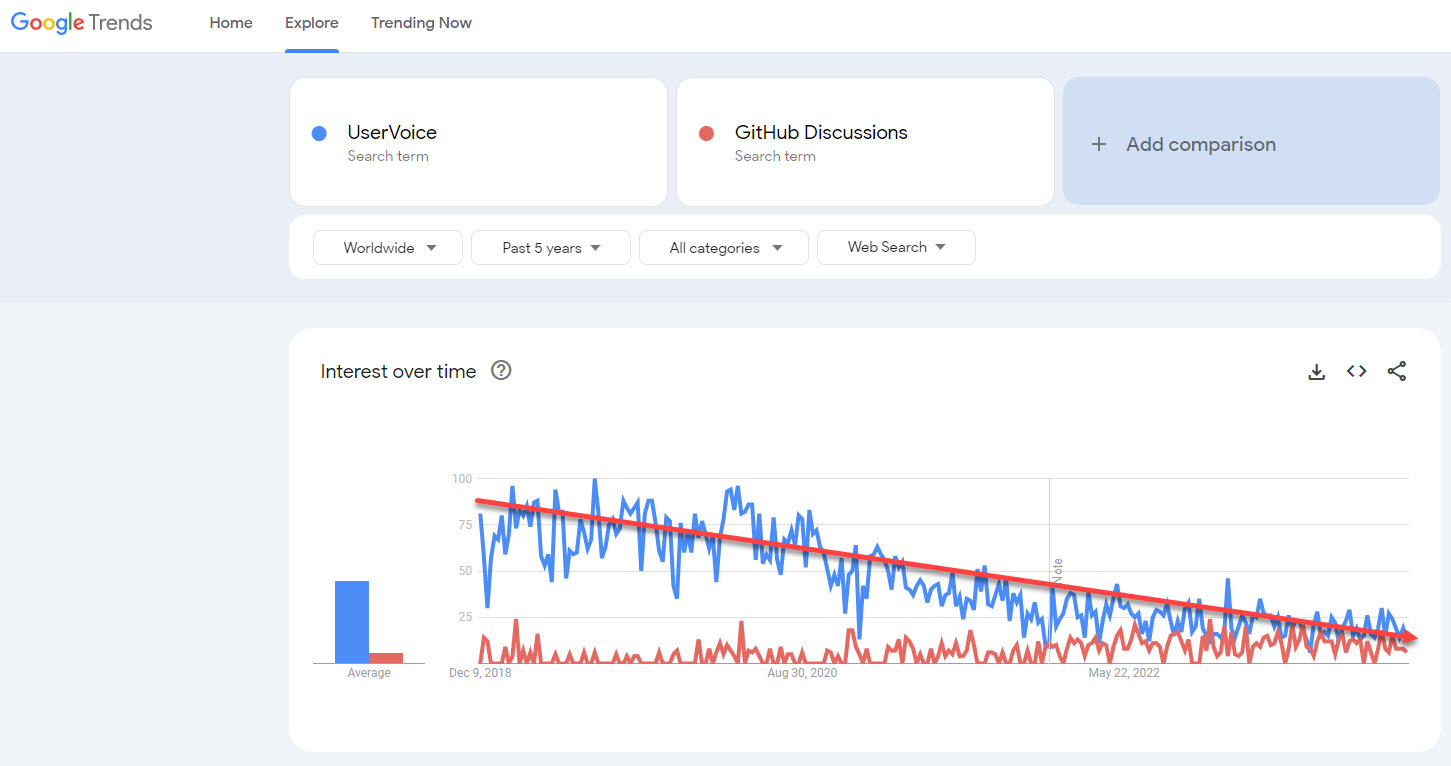Click the blue dot beside UserVoice

(319, 133)
